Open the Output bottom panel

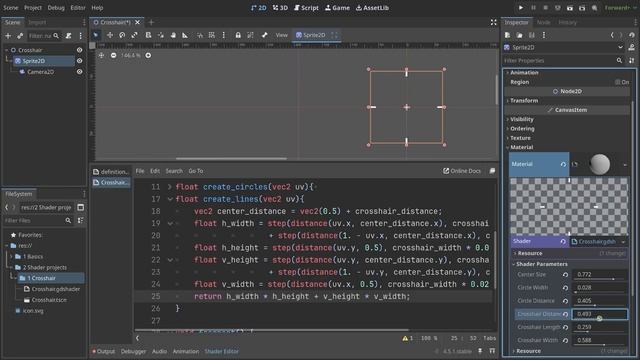(x=104, y=351)
